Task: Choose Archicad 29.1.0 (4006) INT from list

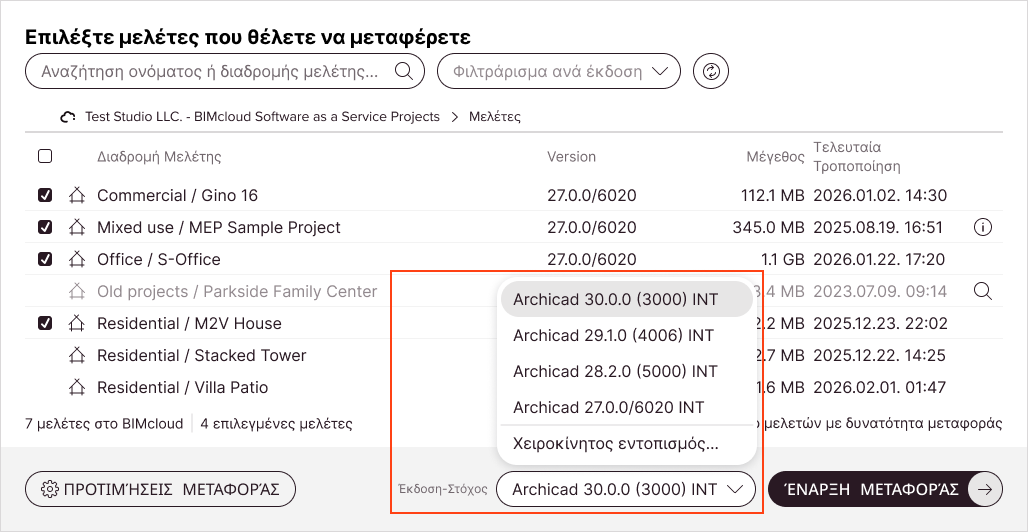Action: point(626,336)
